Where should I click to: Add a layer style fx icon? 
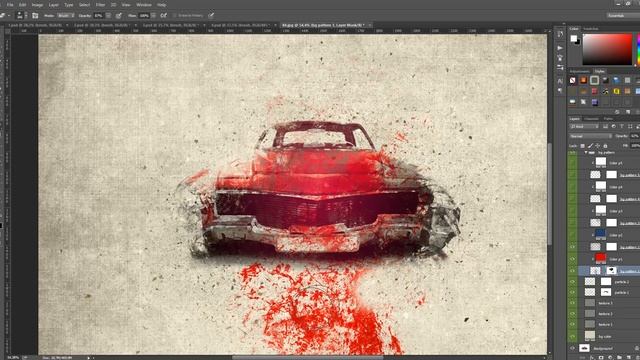click(592, 358)
